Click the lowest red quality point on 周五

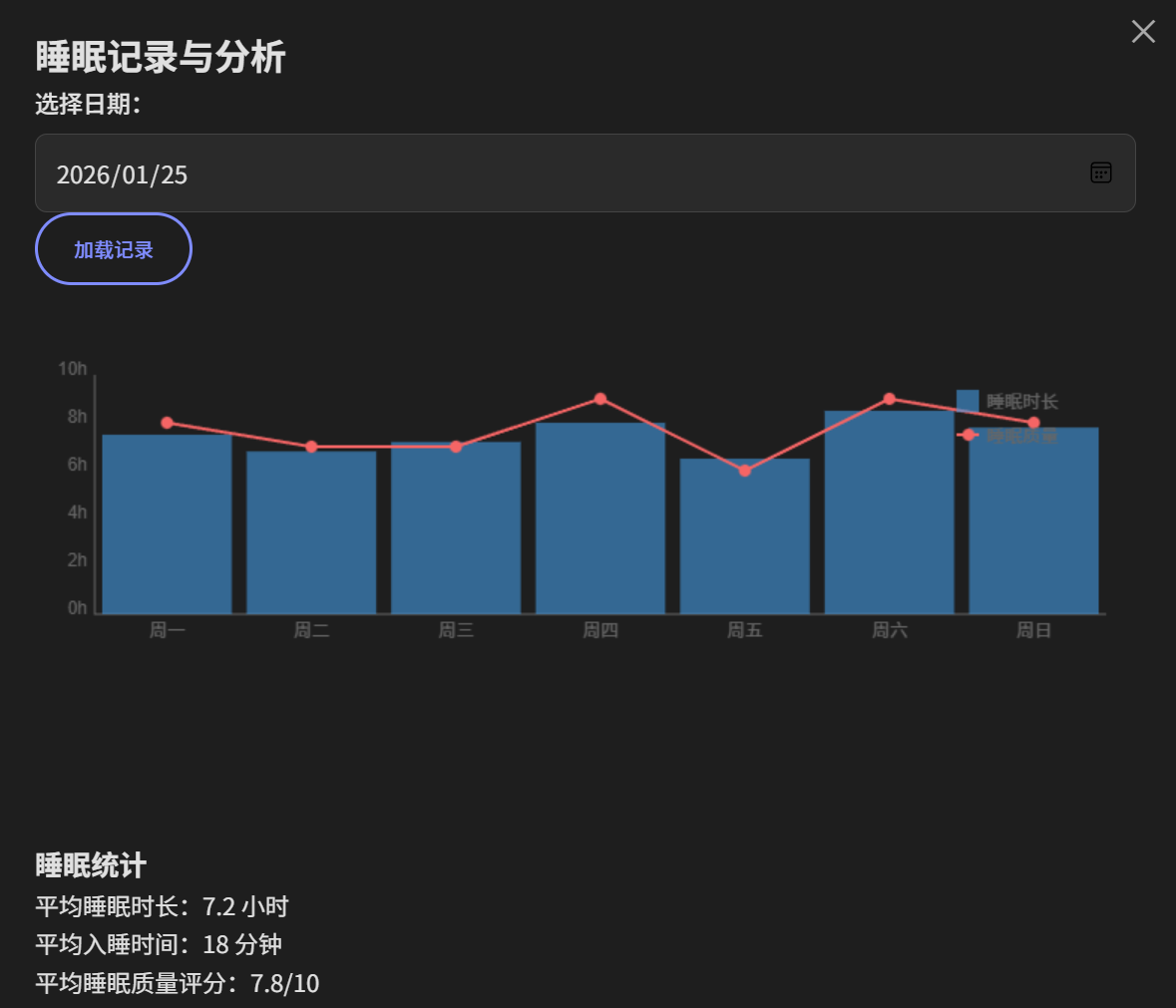744,469
